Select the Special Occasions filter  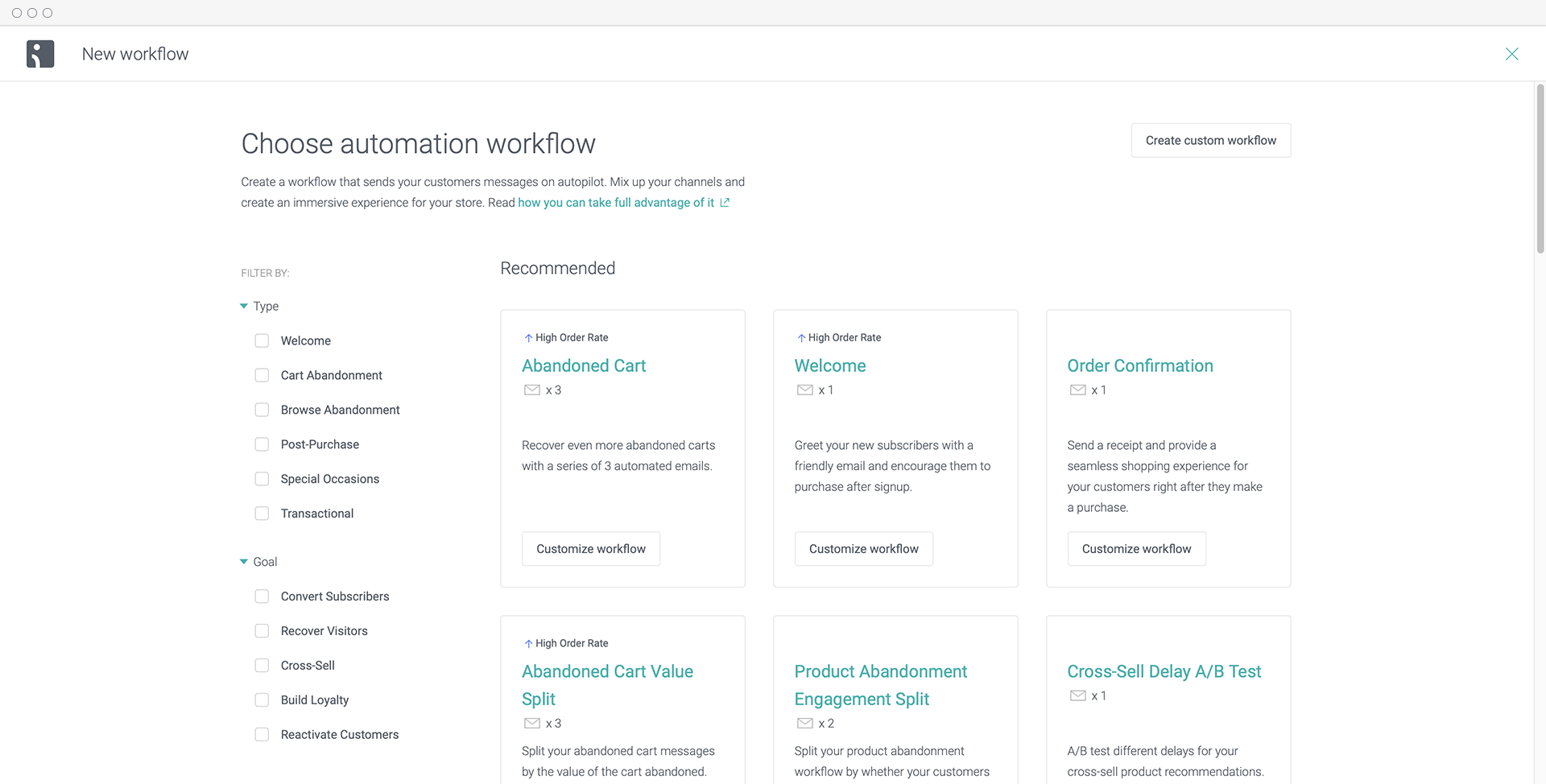262,479
